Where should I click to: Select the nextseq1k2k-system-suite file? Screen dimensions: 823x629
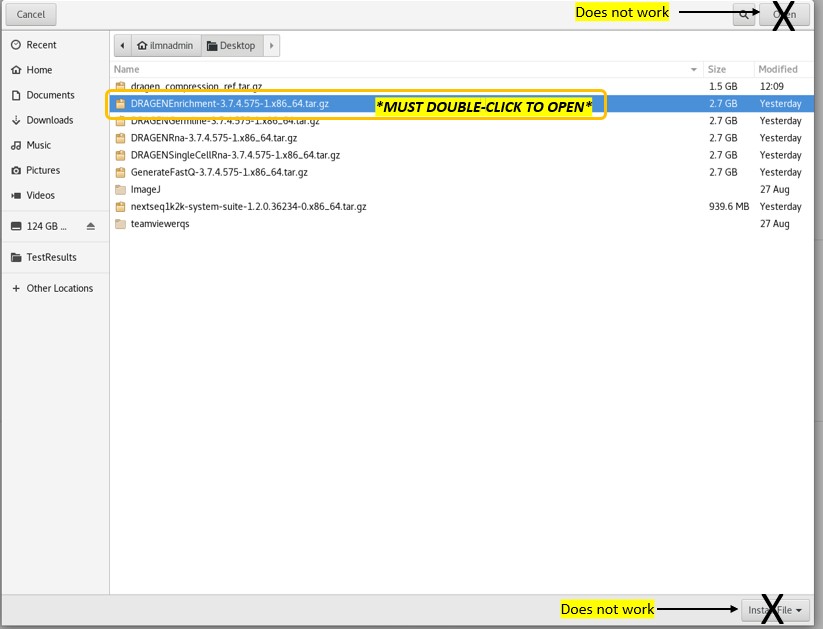(248, 206)
